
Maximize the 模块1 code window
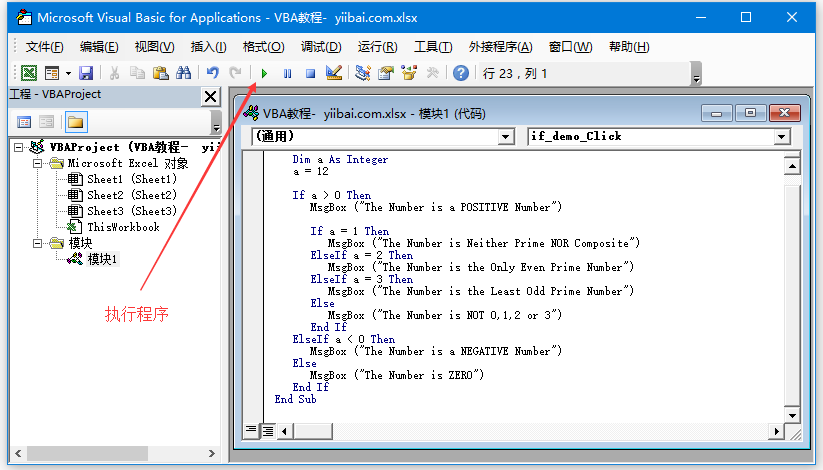[751, 113]
